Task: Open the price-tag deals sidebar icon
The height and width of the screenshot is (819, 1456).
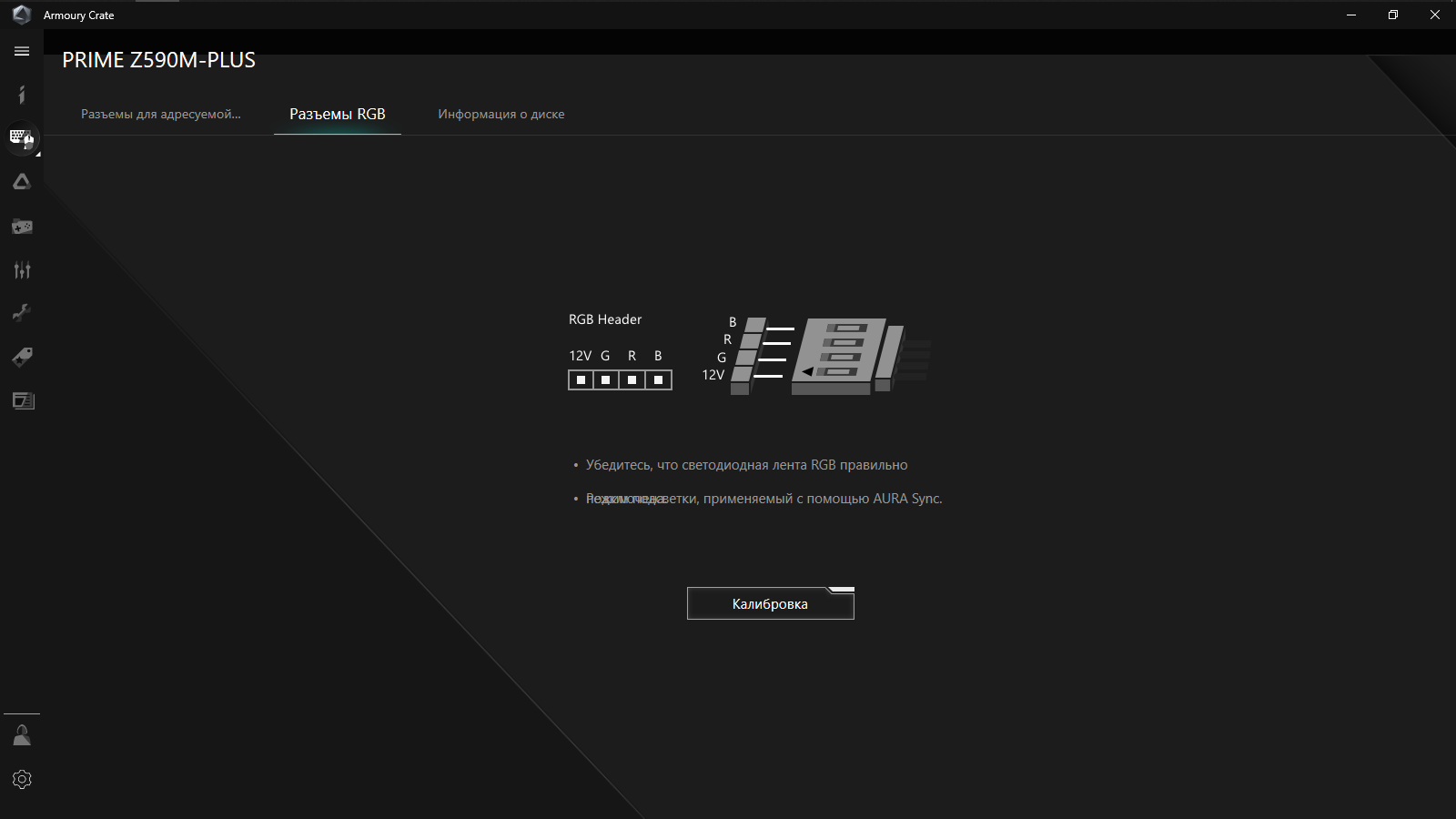Action: [22, 357]
